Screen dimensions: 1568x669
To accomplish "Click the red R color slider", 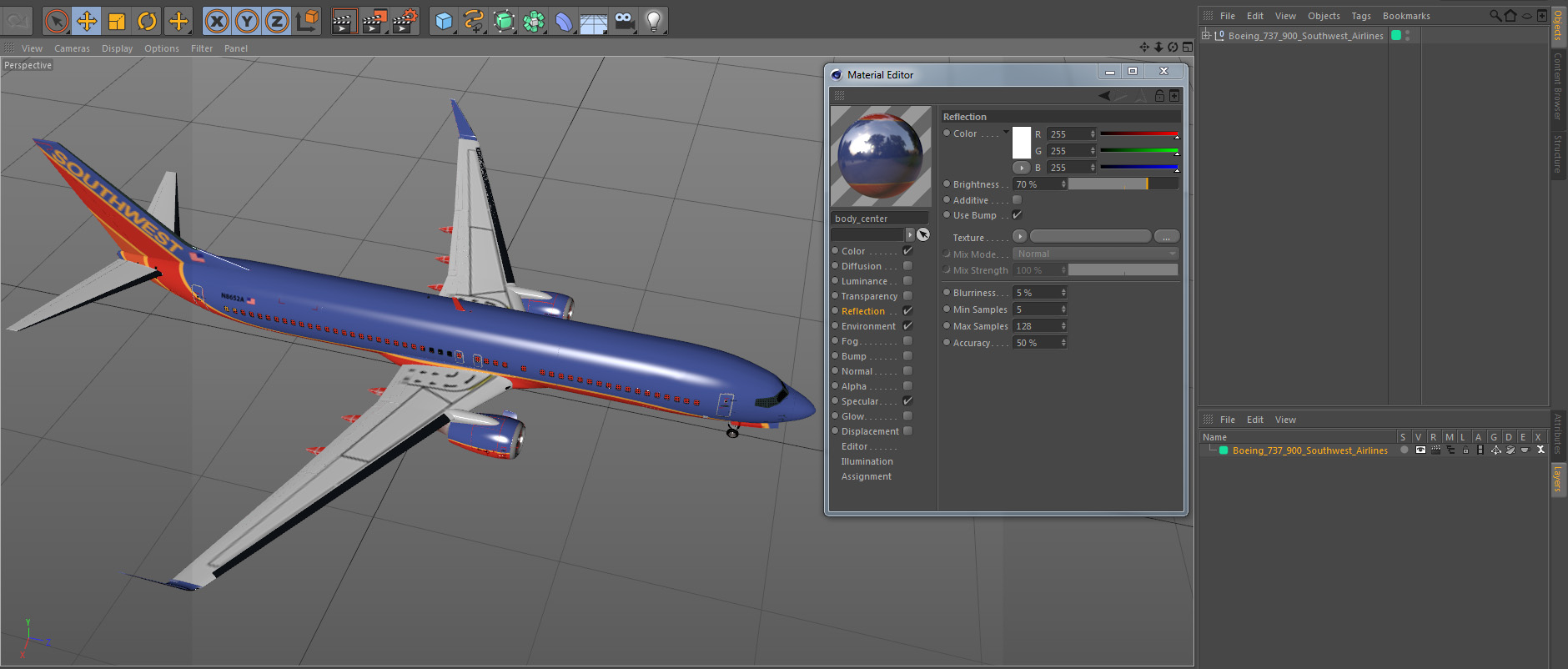I will coord(1138,133).
